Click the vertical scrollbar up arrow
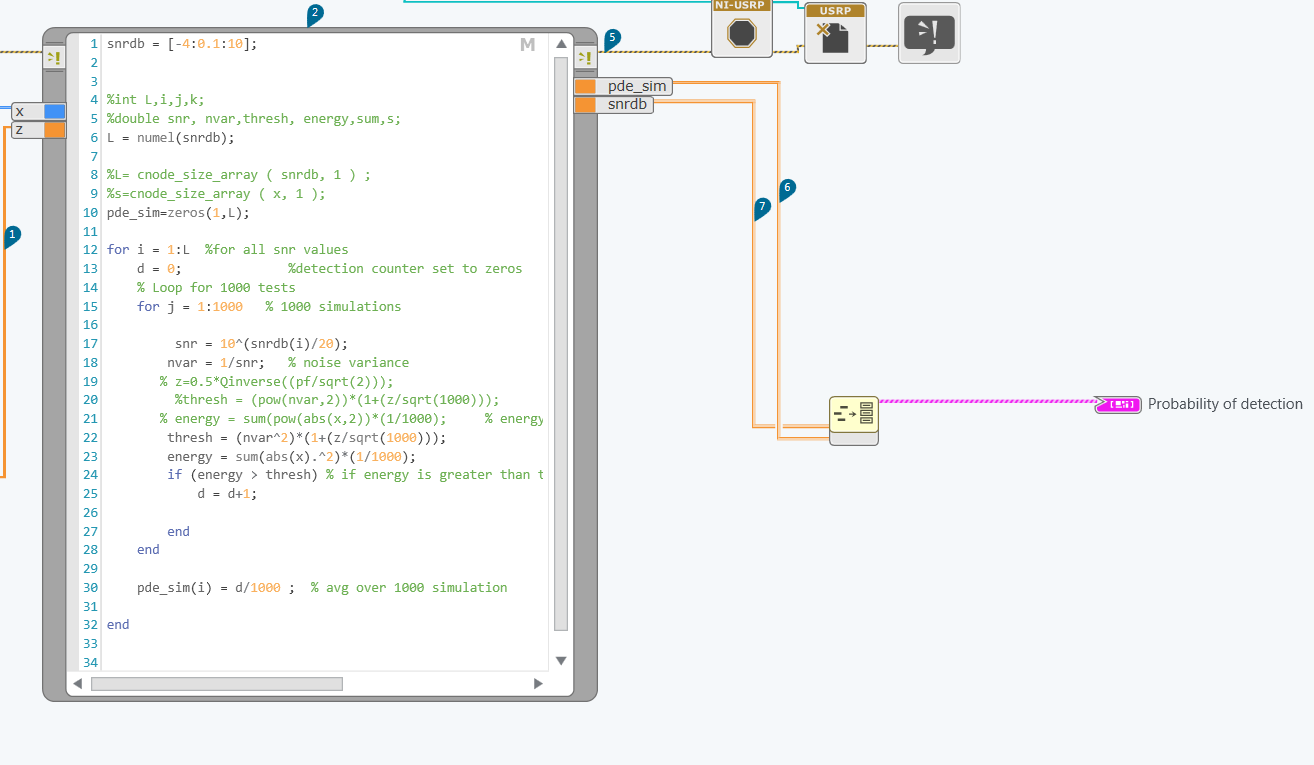This screenshot has width=1314, height=765. (561, 45)
